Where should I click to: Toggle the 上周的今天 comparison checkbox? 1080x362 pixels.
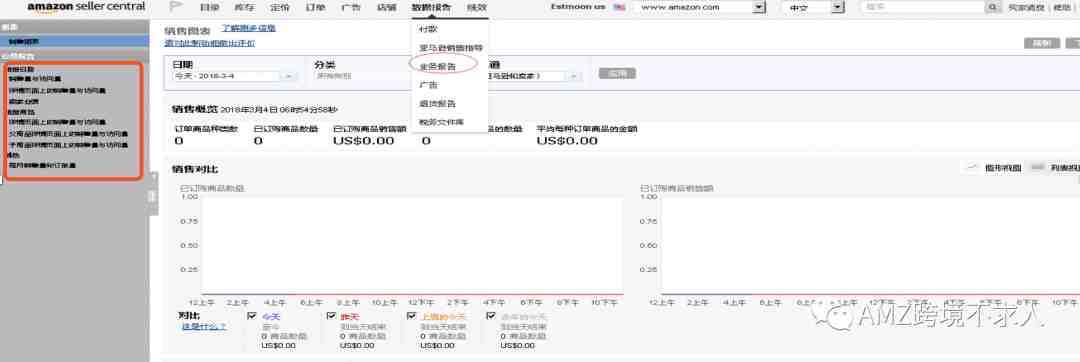[x=411, y=316]
